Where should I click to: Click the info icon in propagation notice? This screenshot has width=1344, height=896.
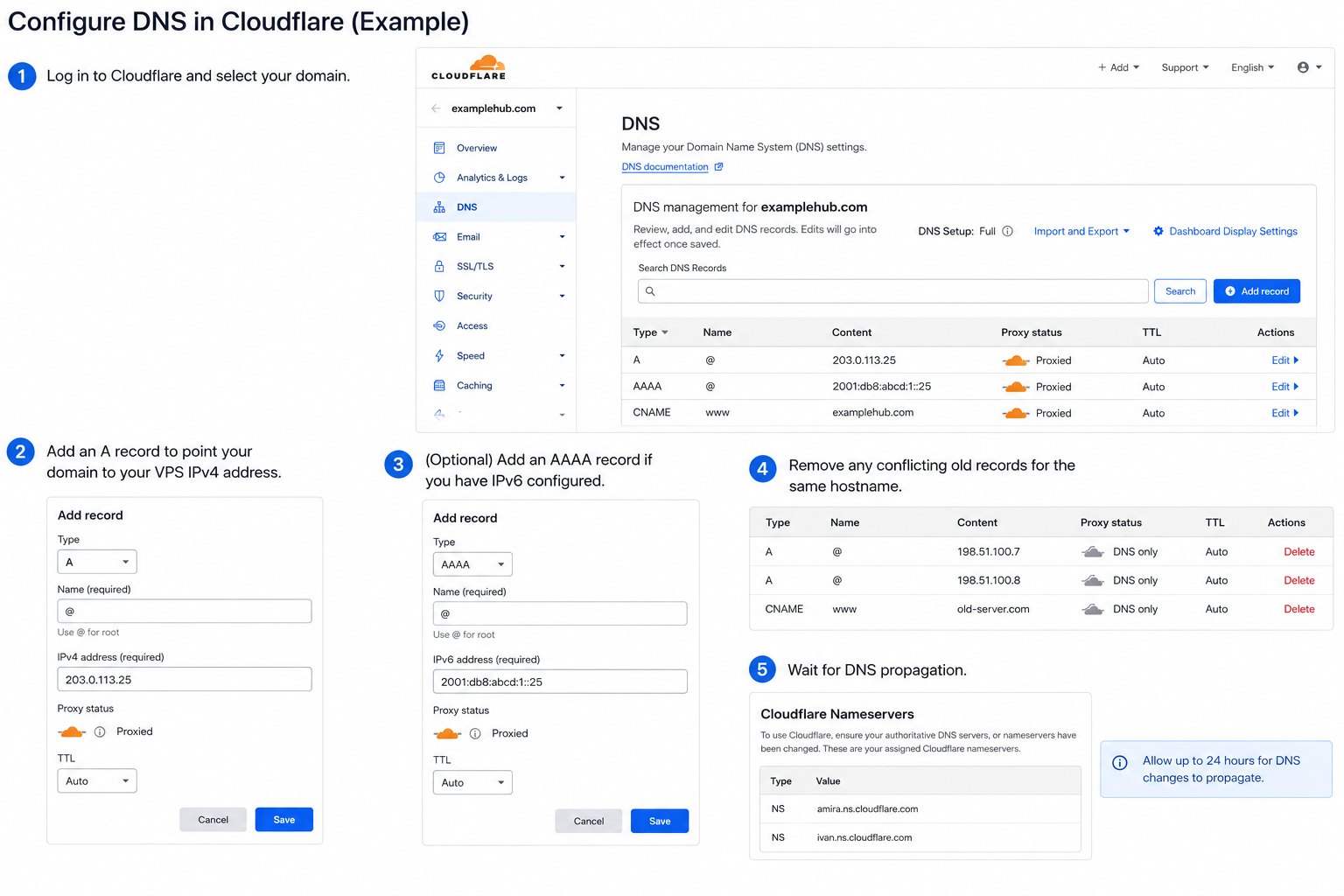1119,762
